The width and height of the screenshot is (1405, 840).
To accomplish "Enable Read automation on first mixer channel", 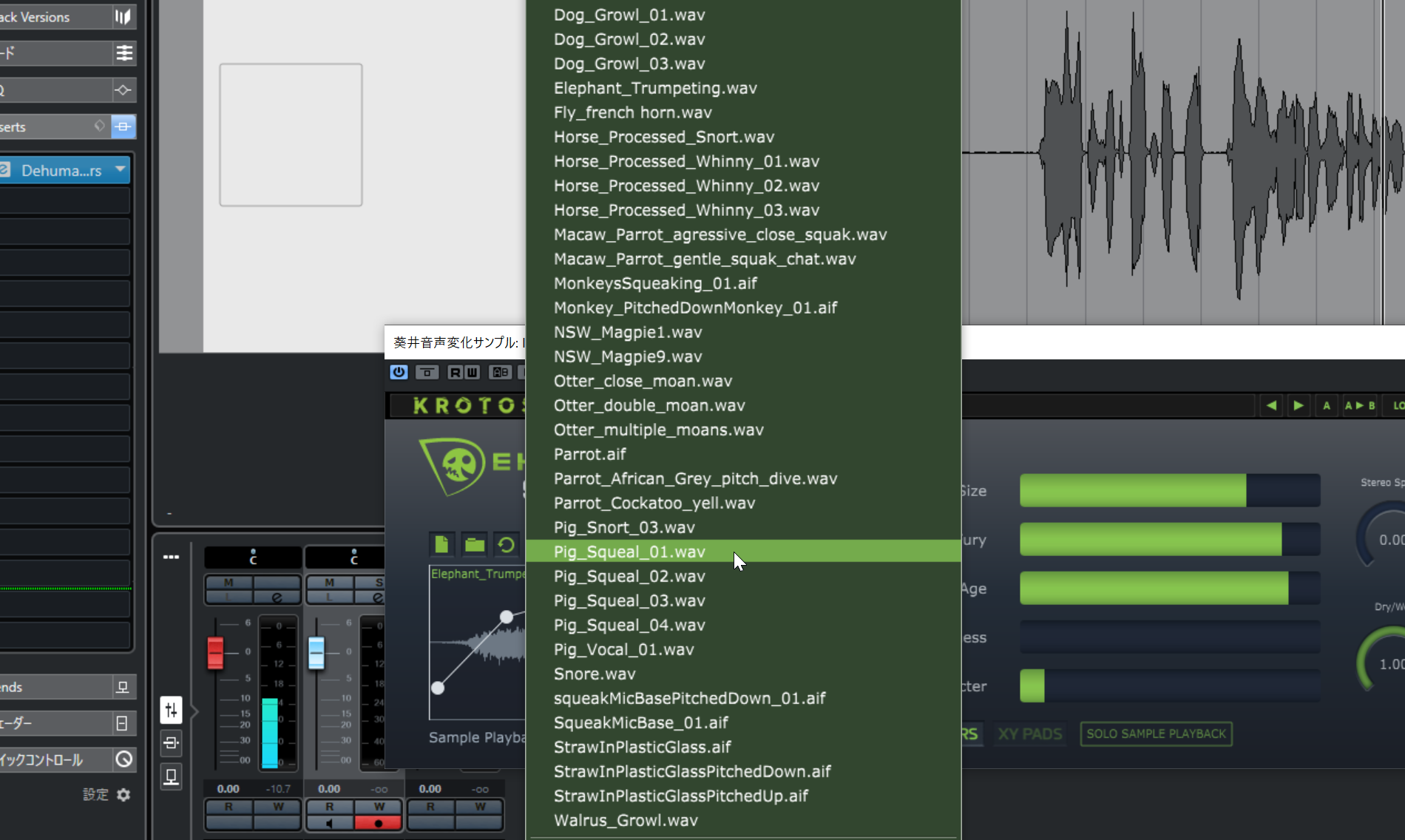I will pos(228,807).
